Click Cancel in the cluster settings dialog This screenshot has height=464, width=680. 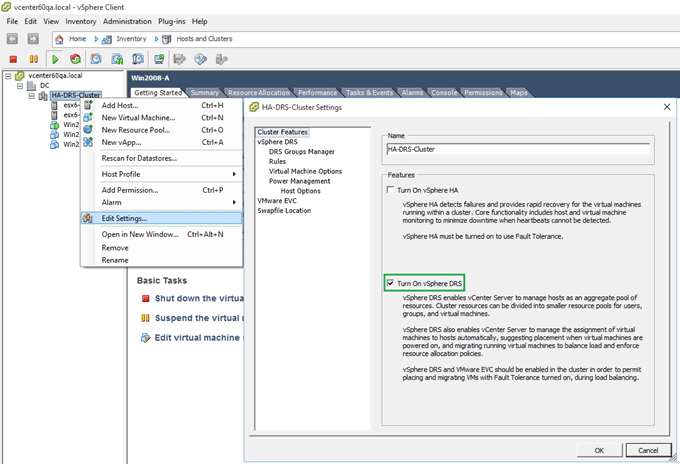[648, 450]
